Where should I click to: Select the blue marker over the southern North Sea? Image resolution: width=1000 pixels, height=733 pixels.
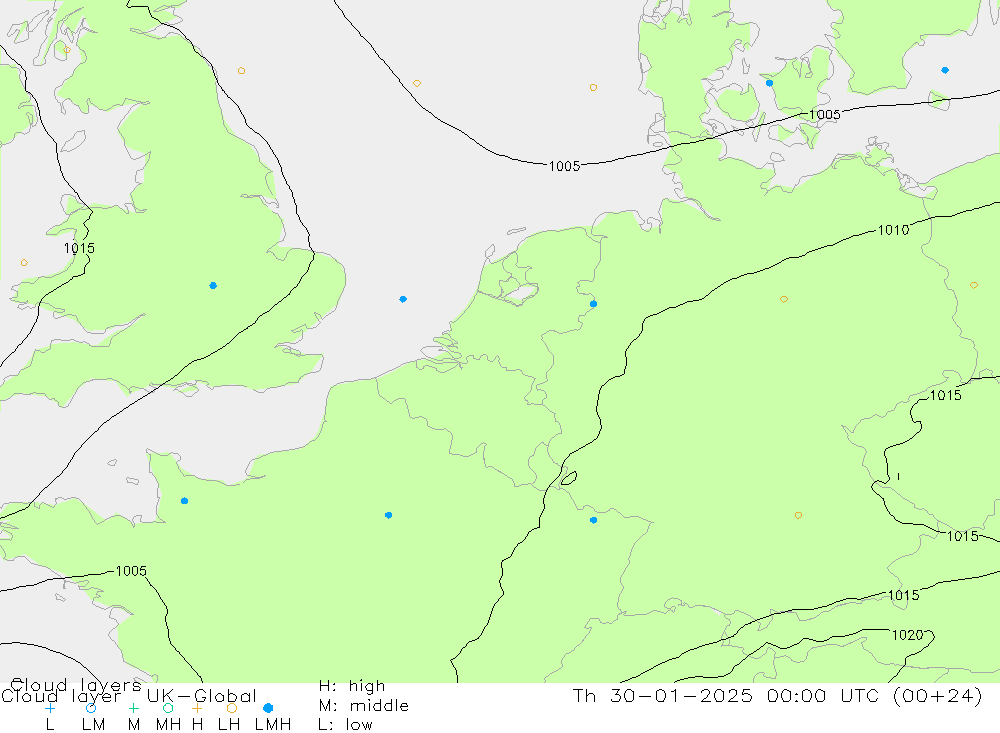(403, 299)
